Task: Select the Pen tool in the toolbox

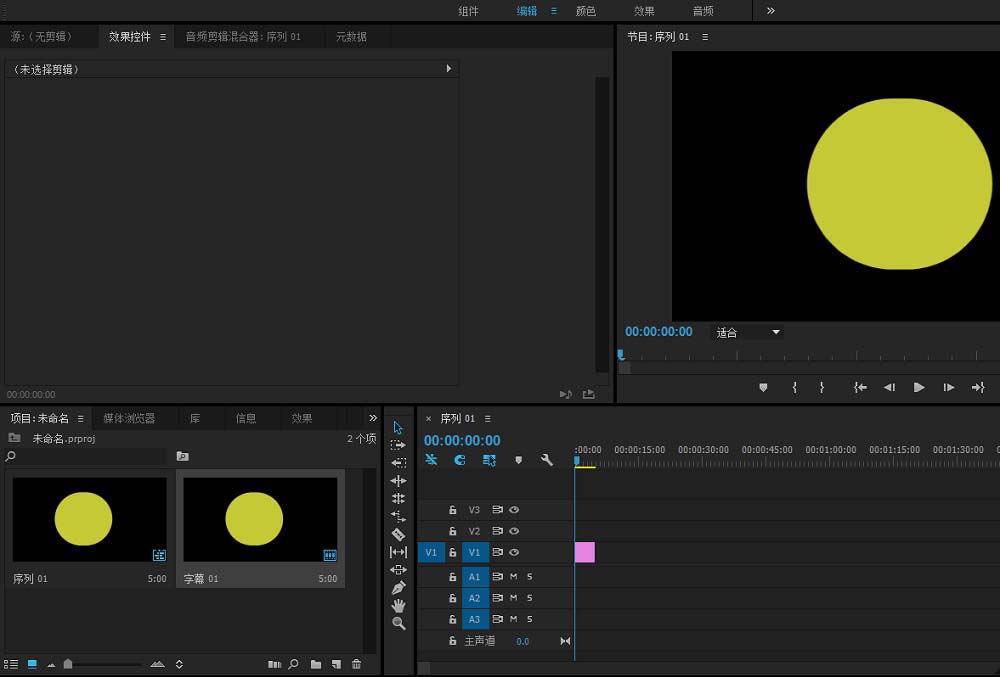Action: 398,587
